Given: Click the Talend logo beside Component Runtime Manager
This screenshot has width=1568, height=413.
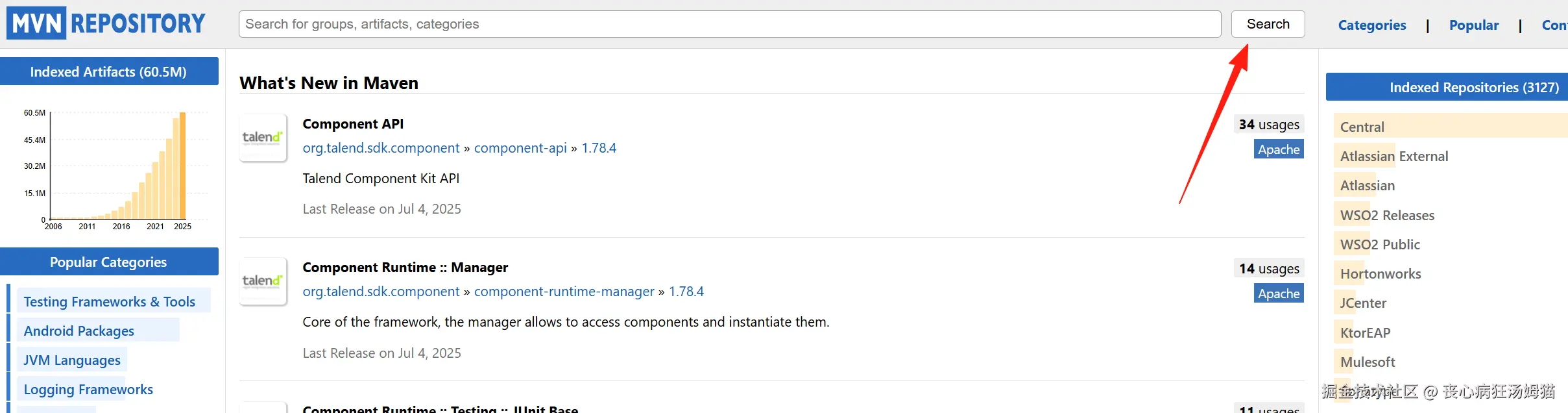Looking at the screenshot, I should pos(263,281).
